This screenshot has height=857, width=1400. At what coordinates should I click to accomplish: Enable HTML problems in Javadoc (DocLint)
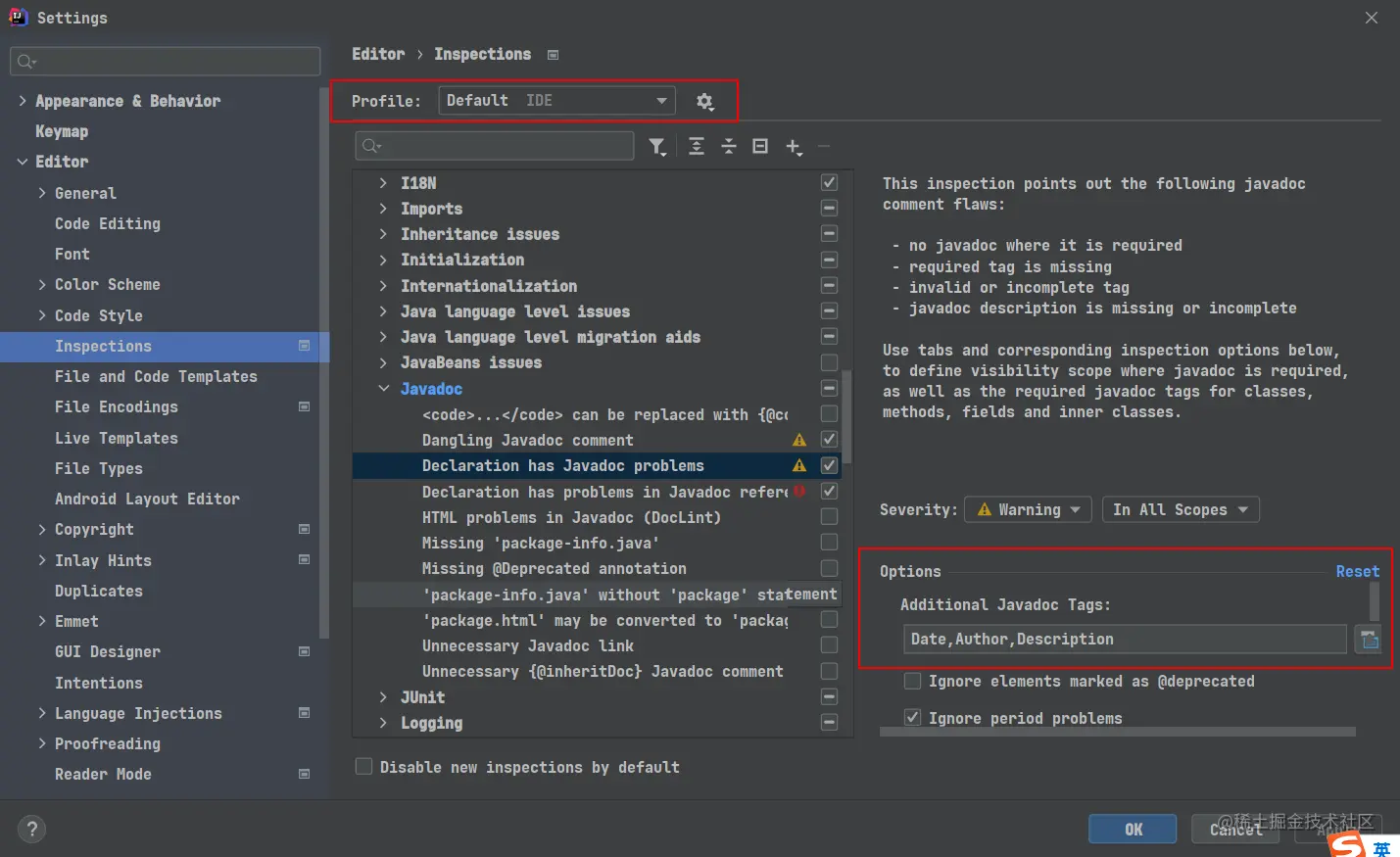click(829, 516)
